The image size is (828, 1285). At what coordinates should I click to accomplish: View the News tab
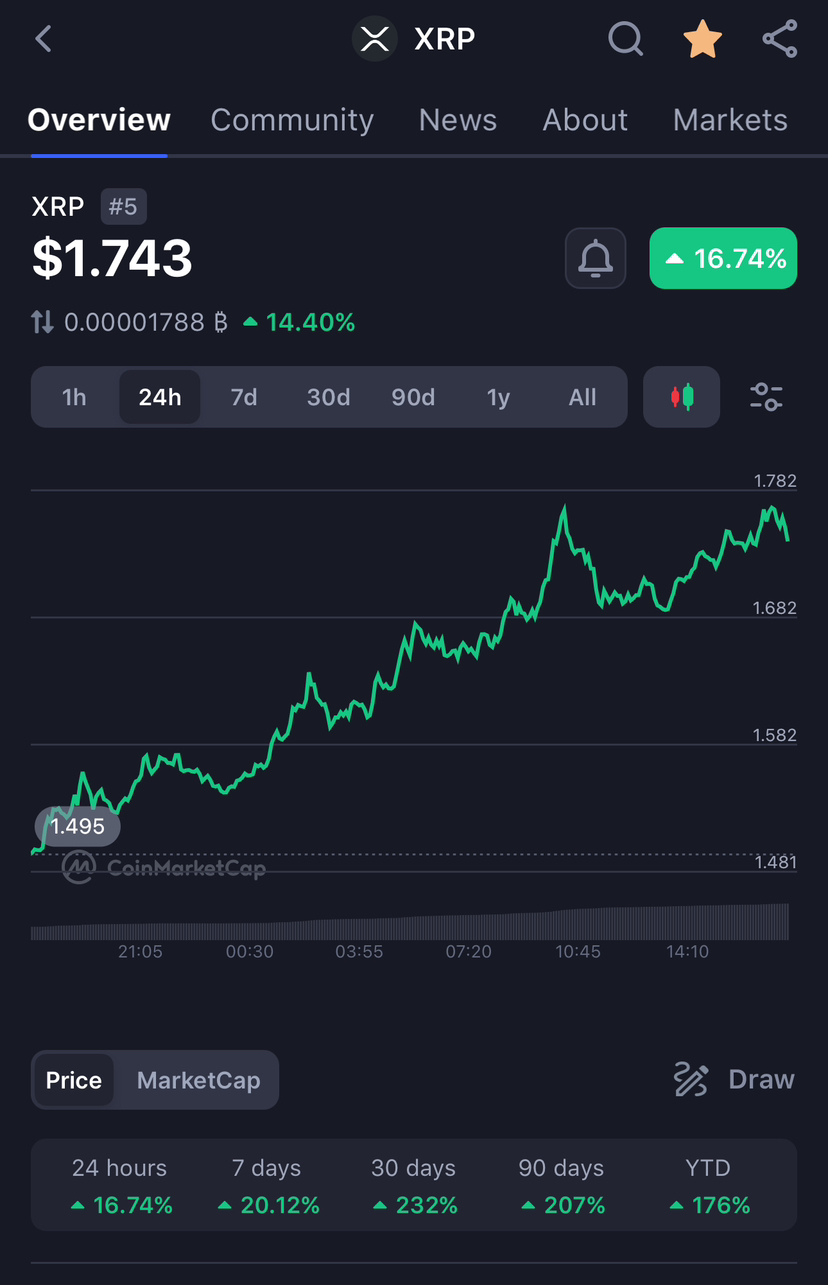point(457,120)
